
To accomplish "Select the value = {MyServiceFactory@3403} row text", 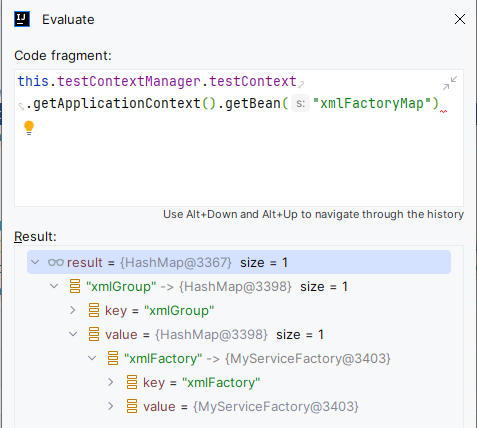I will [x=251, y=407].
